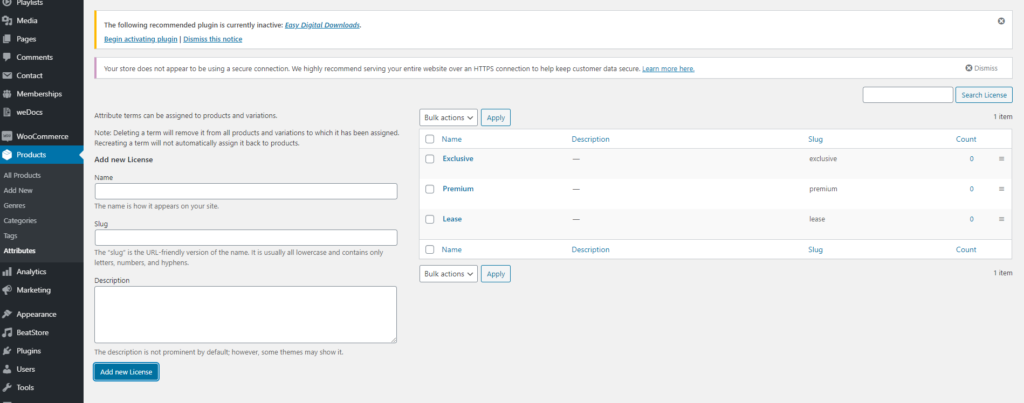Click the Appearance paintbrush icon
The image size is (1024, 403).
click(x=7, y=314)
